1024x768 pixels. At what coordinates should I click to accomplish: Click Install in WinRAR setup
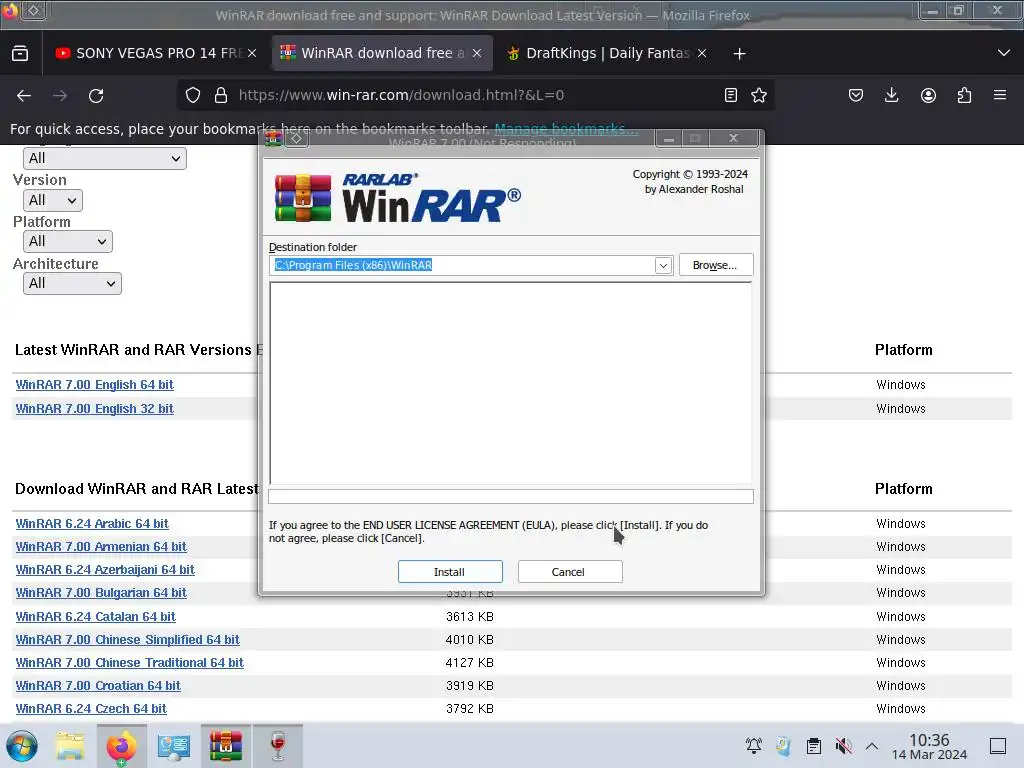point(450,571)
